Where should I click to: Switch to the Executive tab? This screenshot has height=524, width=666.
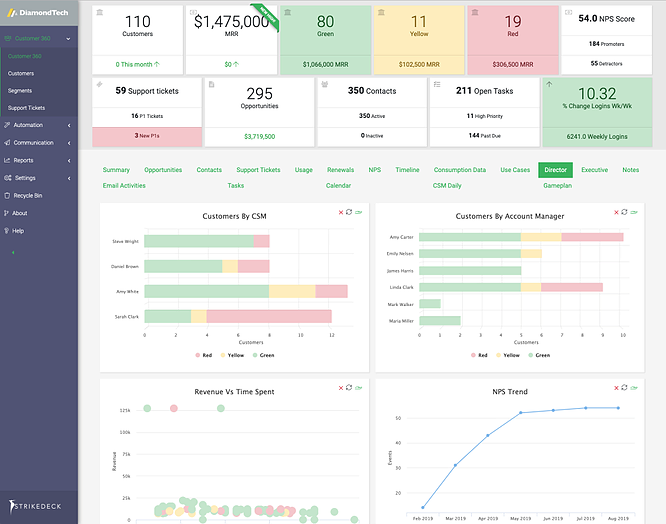594,170
